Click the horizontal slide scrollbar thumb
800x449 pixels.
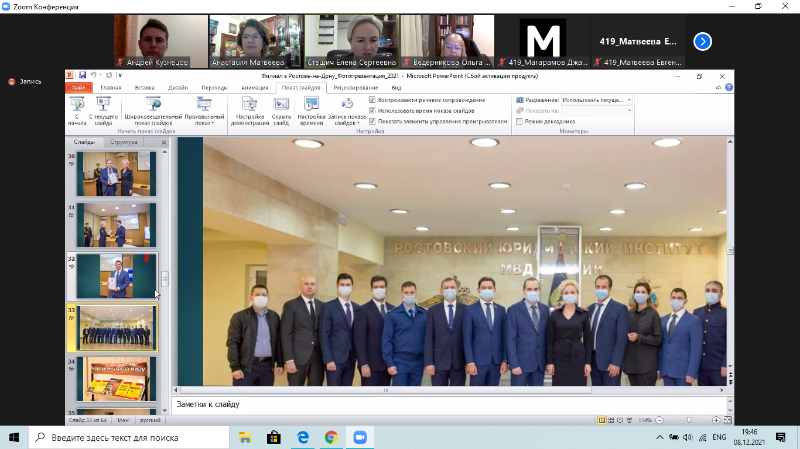pyautogui.click(x=386, y=390)
